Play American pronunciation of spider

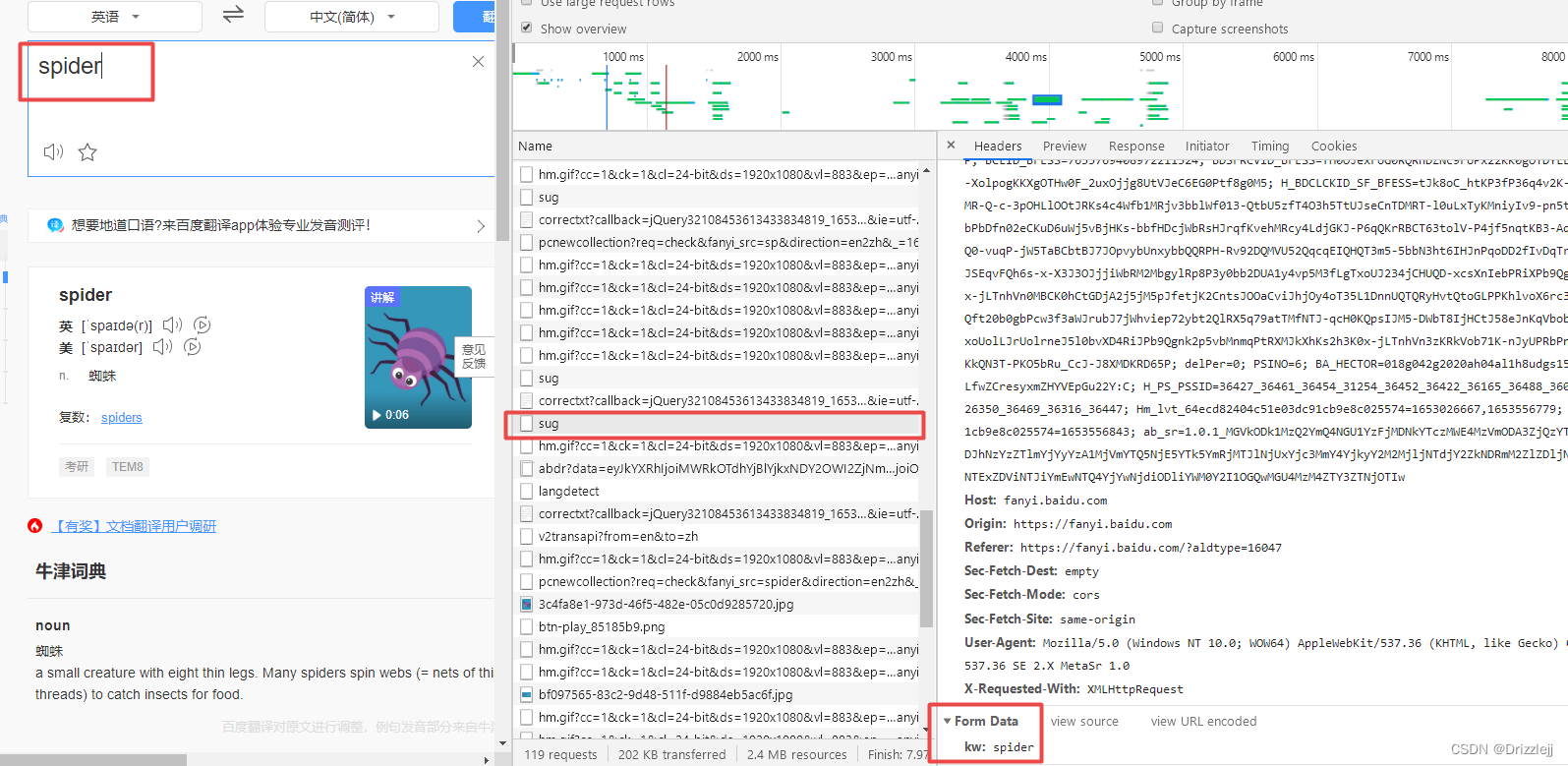click(x=162, y=346)
